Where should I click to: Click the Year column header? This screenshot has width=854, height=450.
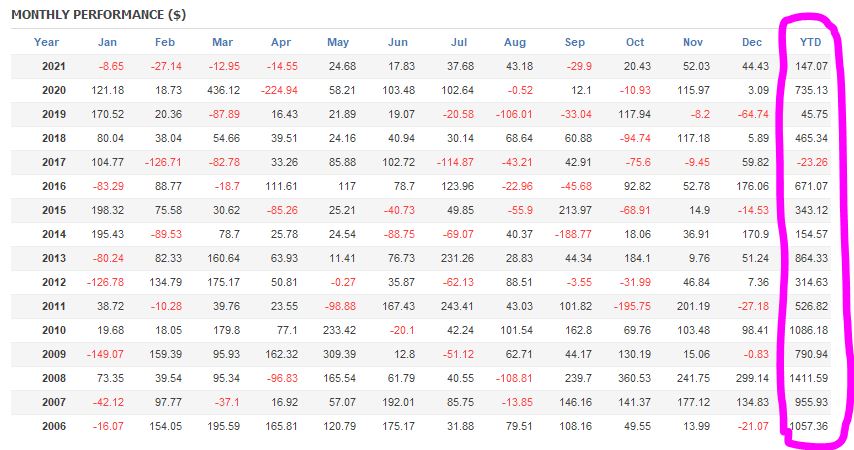(47, 42)
